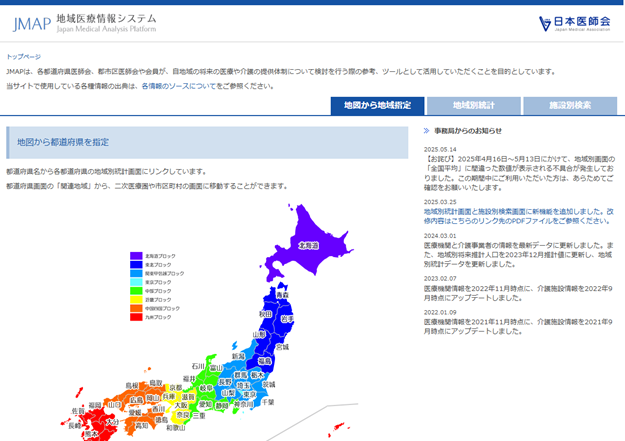Click 島根 on the map

tap(132, 386)
